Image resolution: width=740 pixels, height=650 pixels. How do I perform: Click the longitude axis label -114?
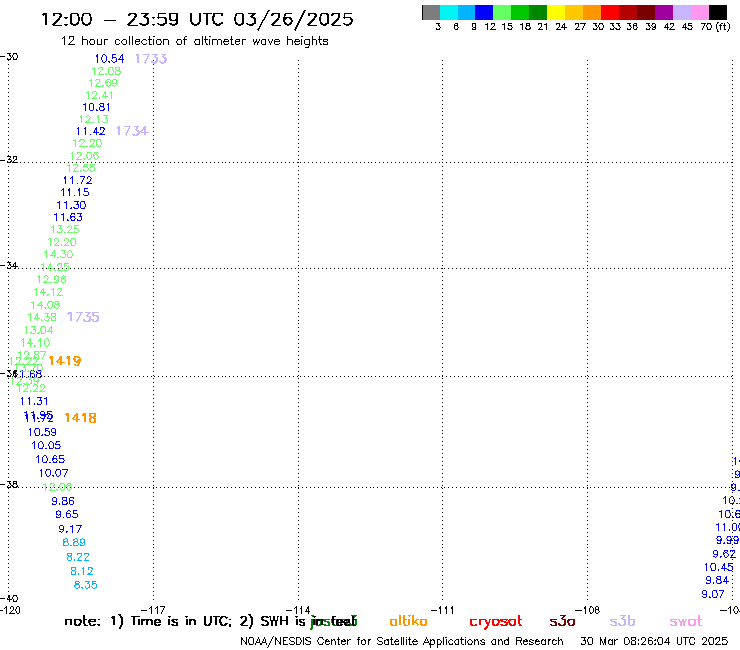pyautogui.click(x=298, y=610)
